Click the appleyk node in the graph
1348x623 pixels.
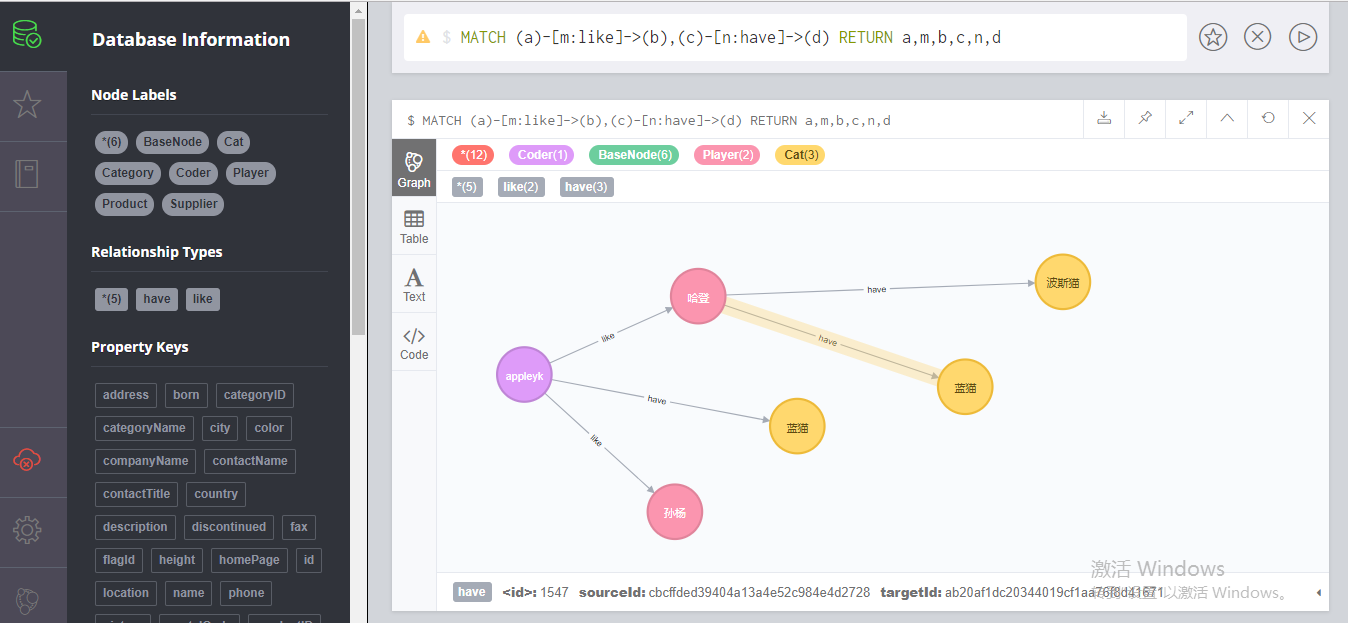(523, 374)
